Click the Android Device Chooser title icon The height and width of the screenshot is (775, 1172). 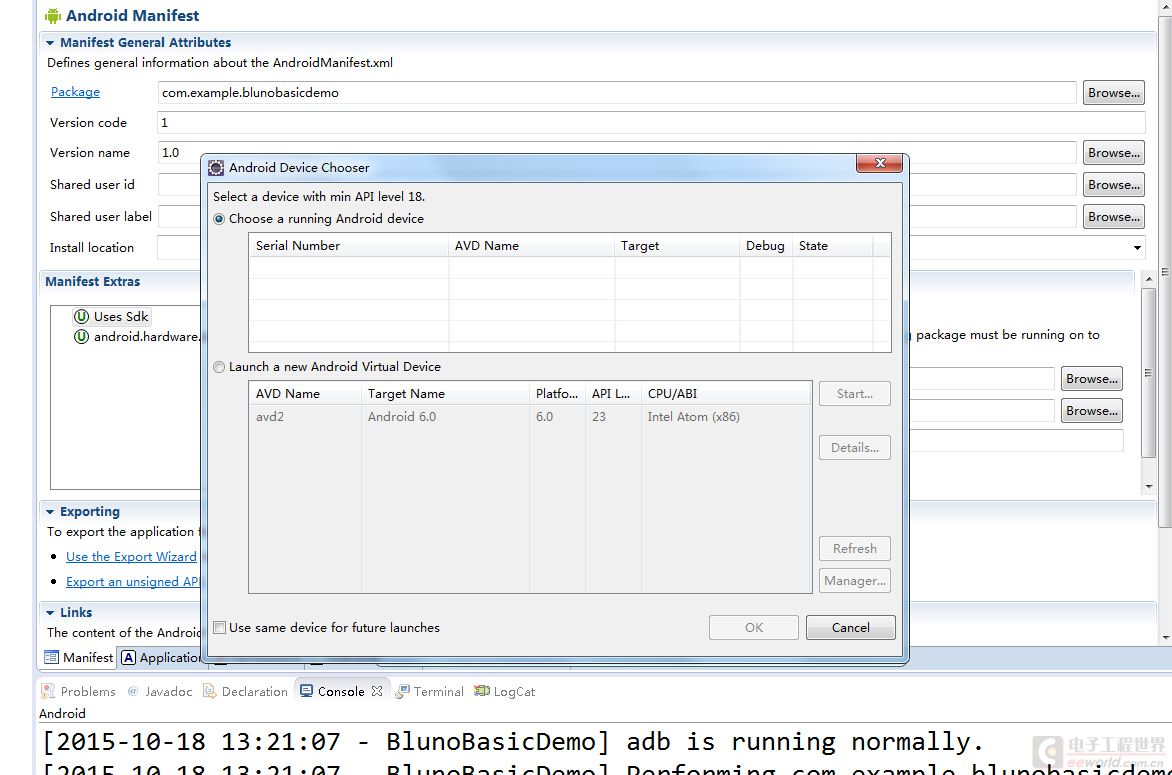pos(216,167)
